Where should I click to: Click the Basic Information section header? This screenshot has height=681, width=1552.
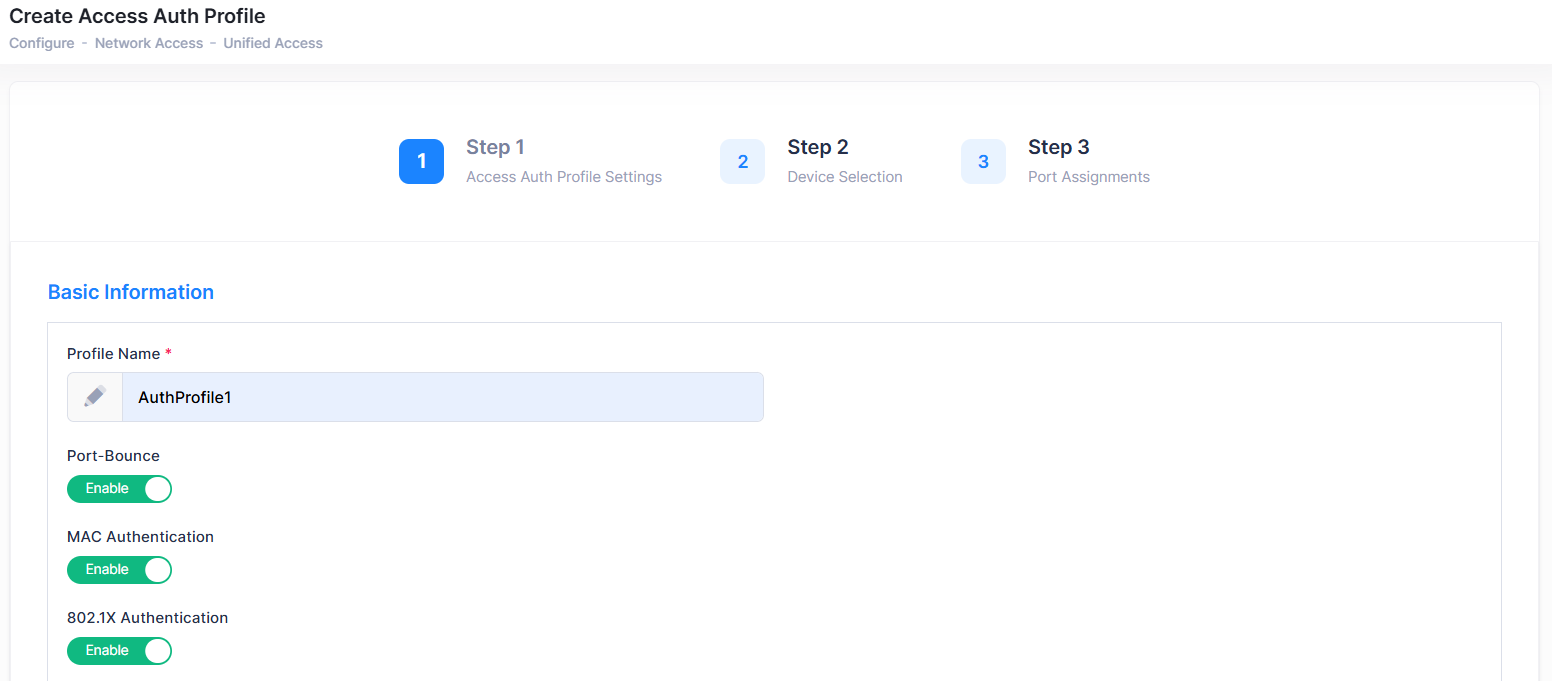point(131,292)
